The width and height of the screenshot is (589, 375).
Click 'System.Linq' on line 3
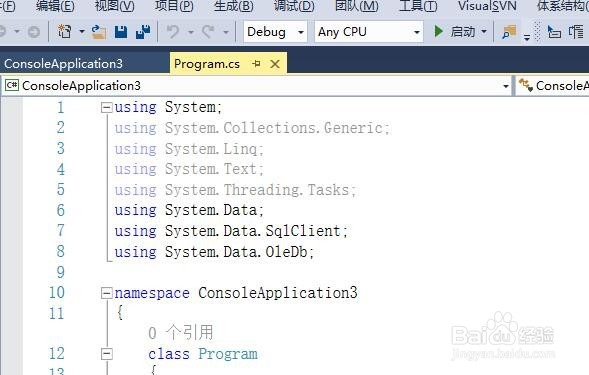(211, 149)
